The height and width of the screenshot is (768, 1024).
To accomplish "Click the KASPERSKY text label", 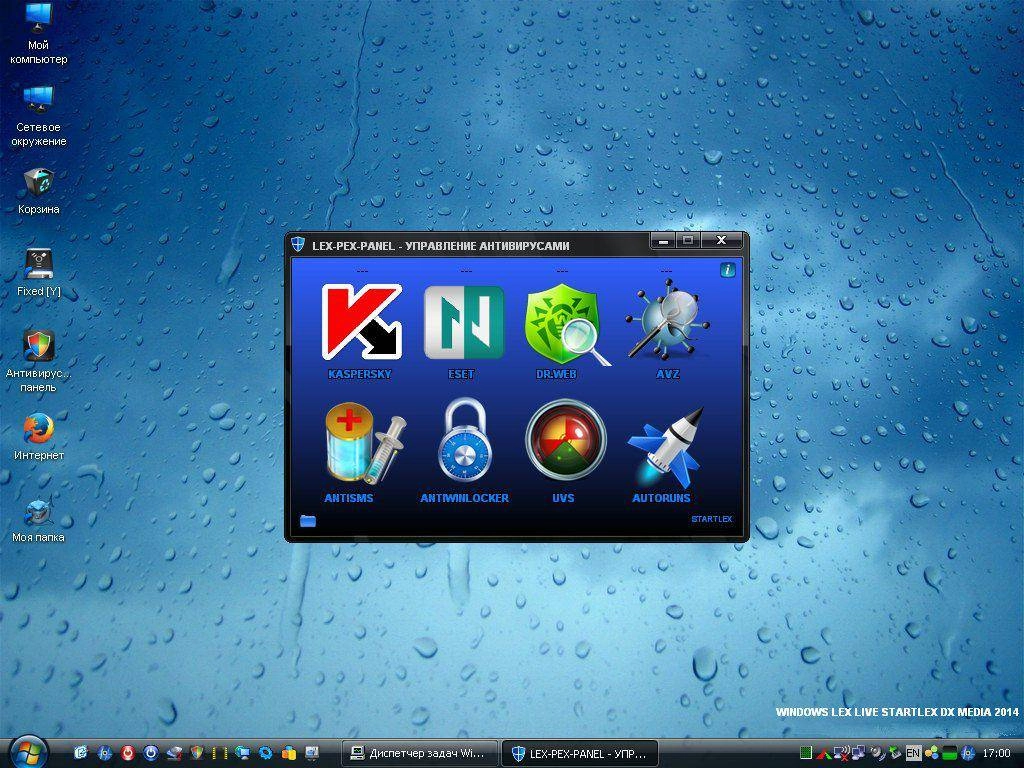I will tap(359, 374).
